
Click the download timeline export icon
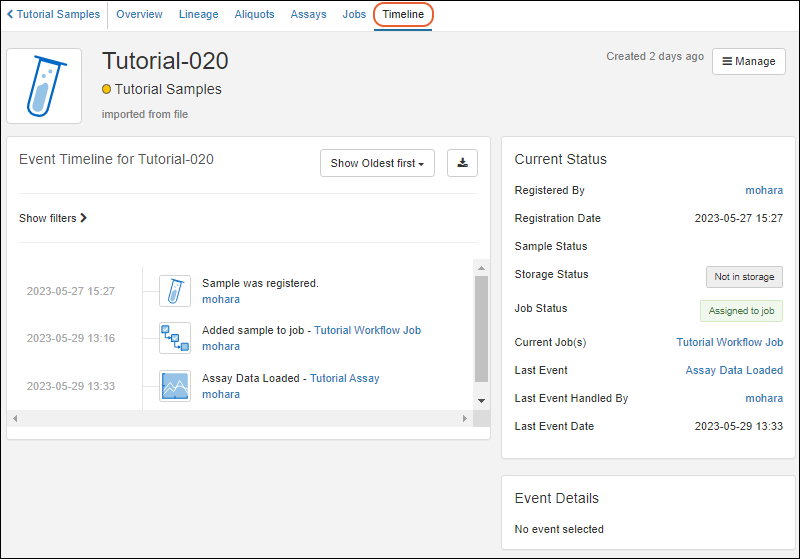coord(462,163)
